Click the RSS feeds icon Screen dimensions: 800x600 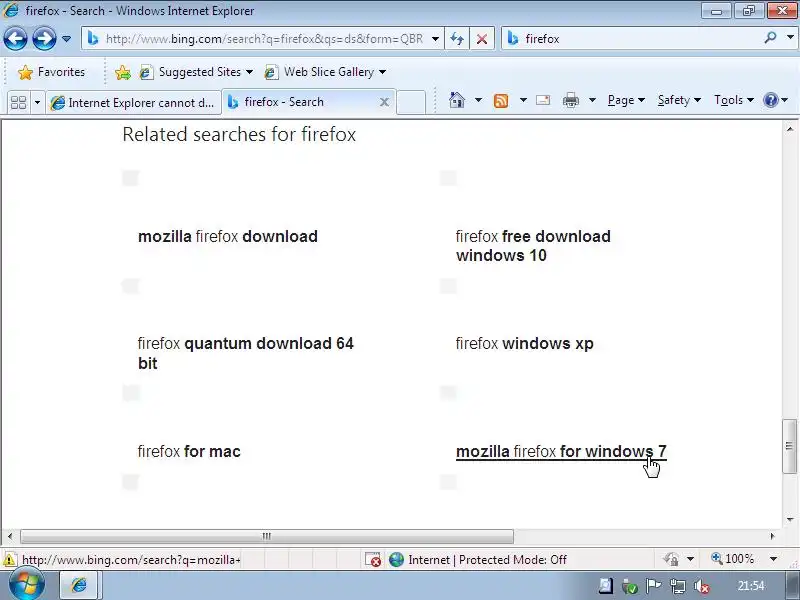point(501,101)
